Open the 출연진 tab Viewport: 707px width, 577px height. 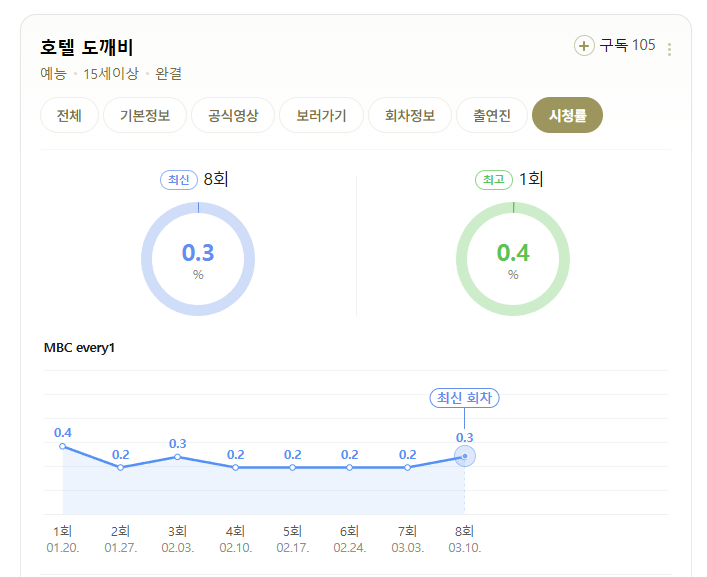(x=492, y=115)
